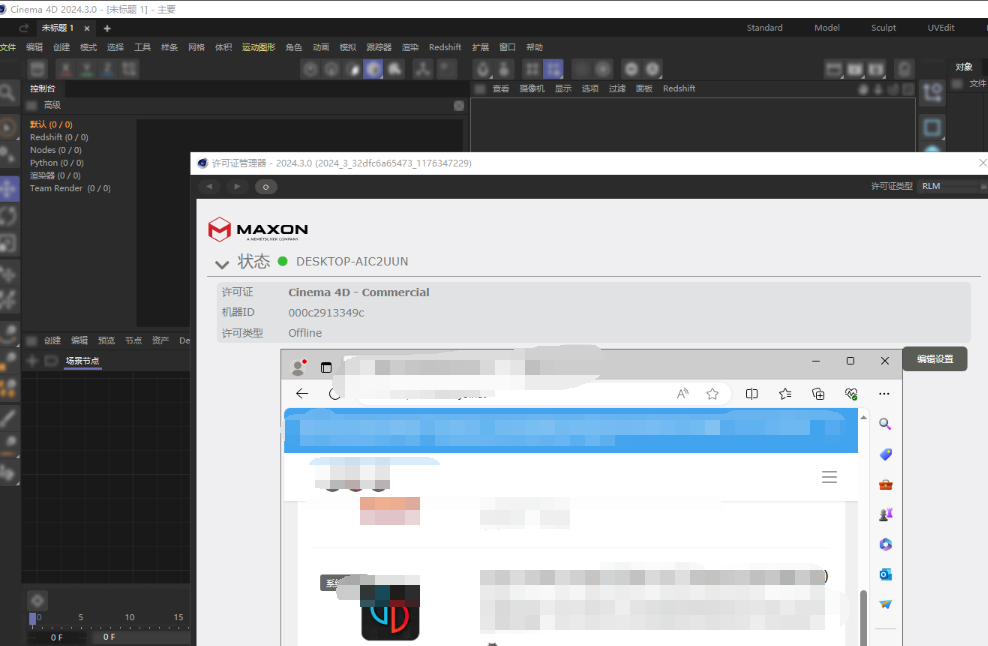This screenshot has width=988, height=646.
Task: Close the 未标题 1 project tab
Action: tap(87, 28)
